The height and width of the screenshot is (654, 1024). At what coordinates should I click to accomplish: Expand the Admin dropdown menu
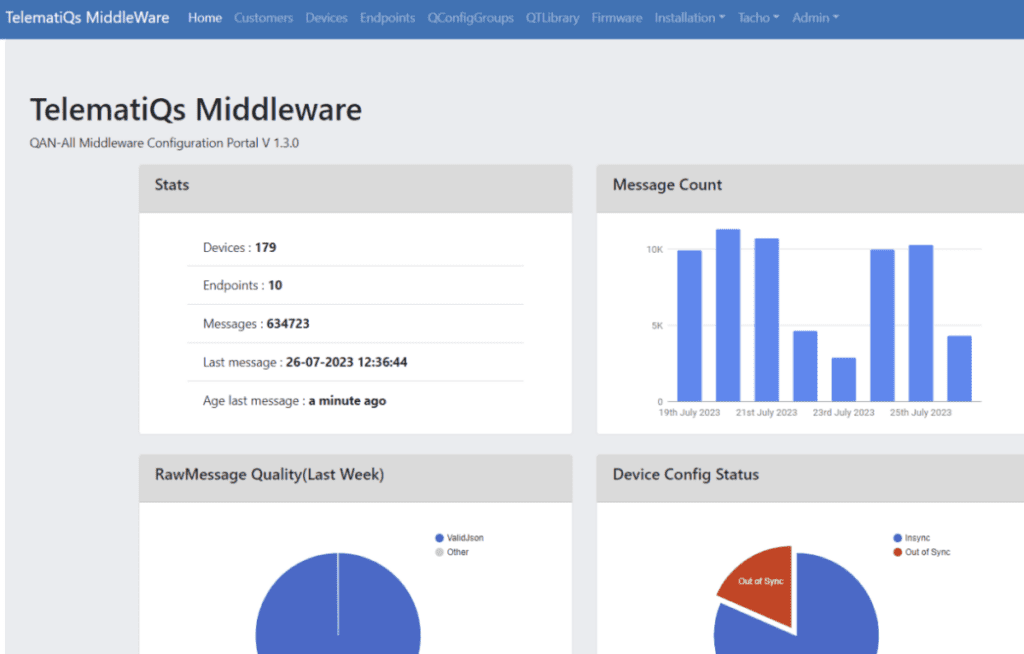[814, 17]
